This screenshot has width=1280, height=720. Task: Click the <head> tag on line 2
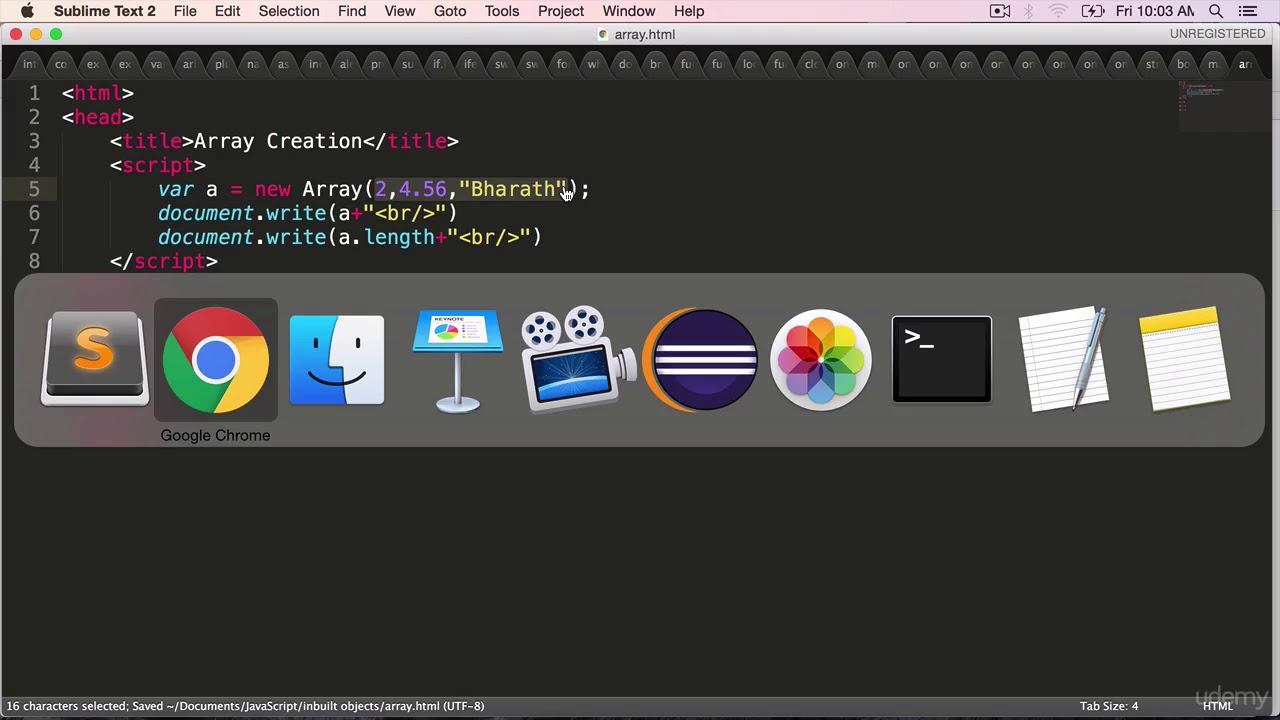pos(98,117)
